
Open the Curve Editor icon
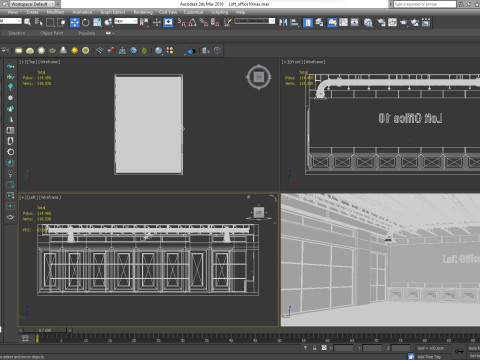coord(343,22)
